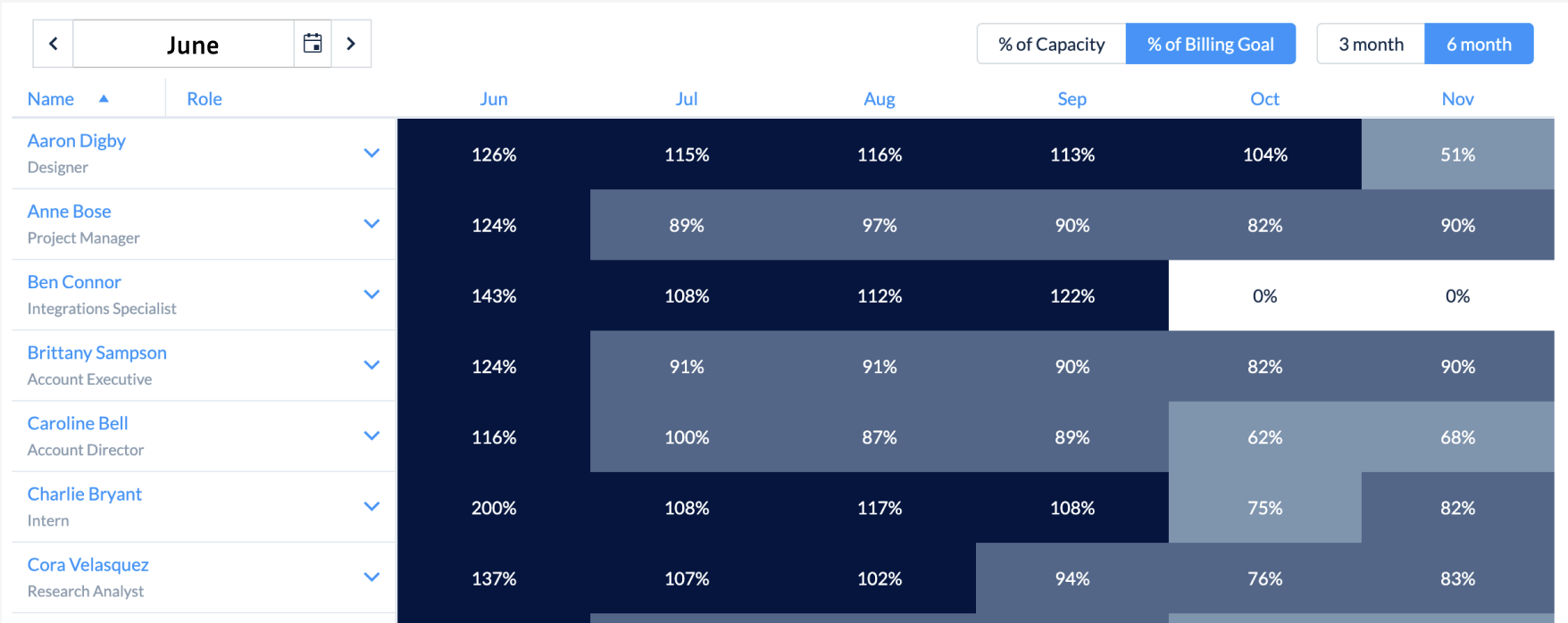
Task: Open Cora Velasquez's row dropdown
Action: click(372, 577)
